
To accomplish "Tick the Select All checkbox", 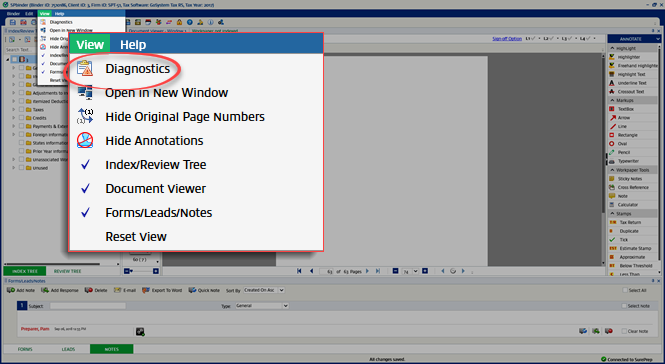I will [x=625, y=290].
